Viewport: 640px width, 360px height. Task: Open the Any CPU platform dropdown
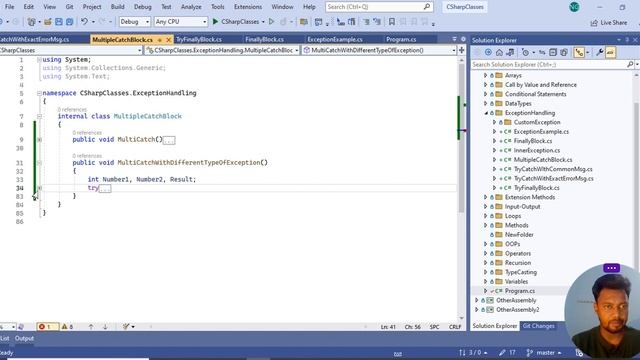[x=181, y=22]
